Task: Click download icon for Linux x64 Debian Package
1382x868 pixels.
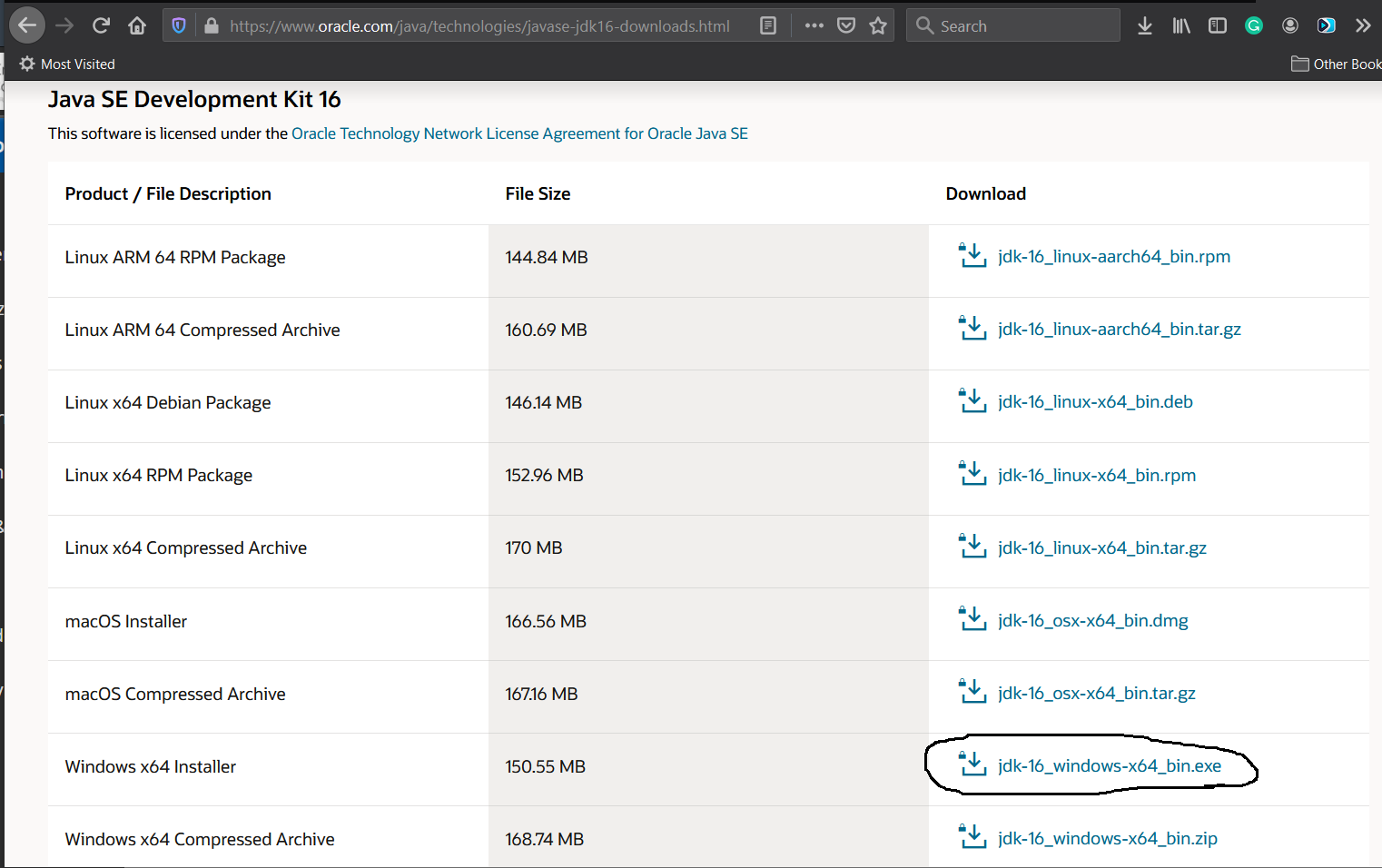Action: [972, 400]
